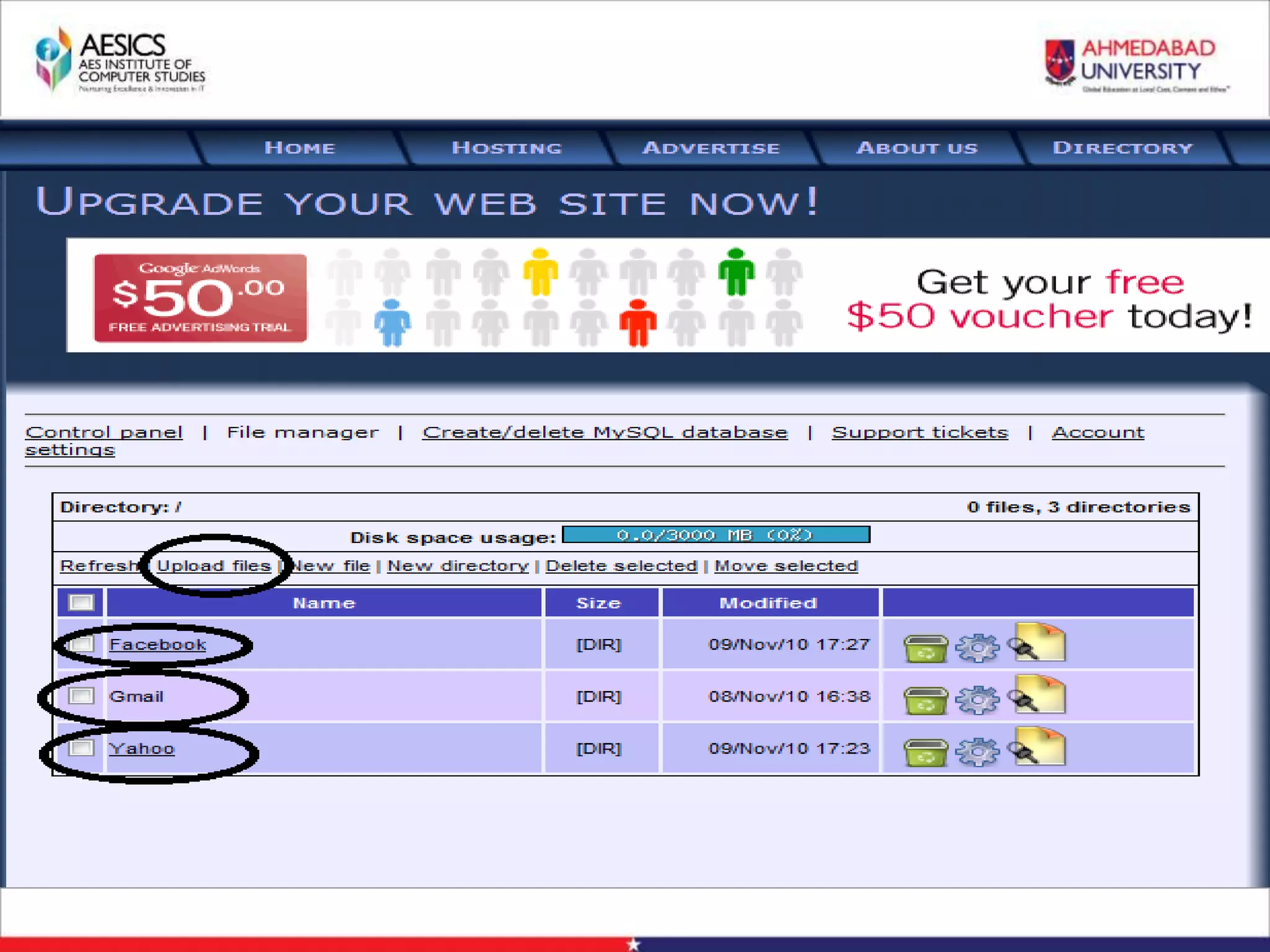Screen dimensions: 1270x952
Task: Open Create/delete MySQL database page
Action: pos(605,432)
